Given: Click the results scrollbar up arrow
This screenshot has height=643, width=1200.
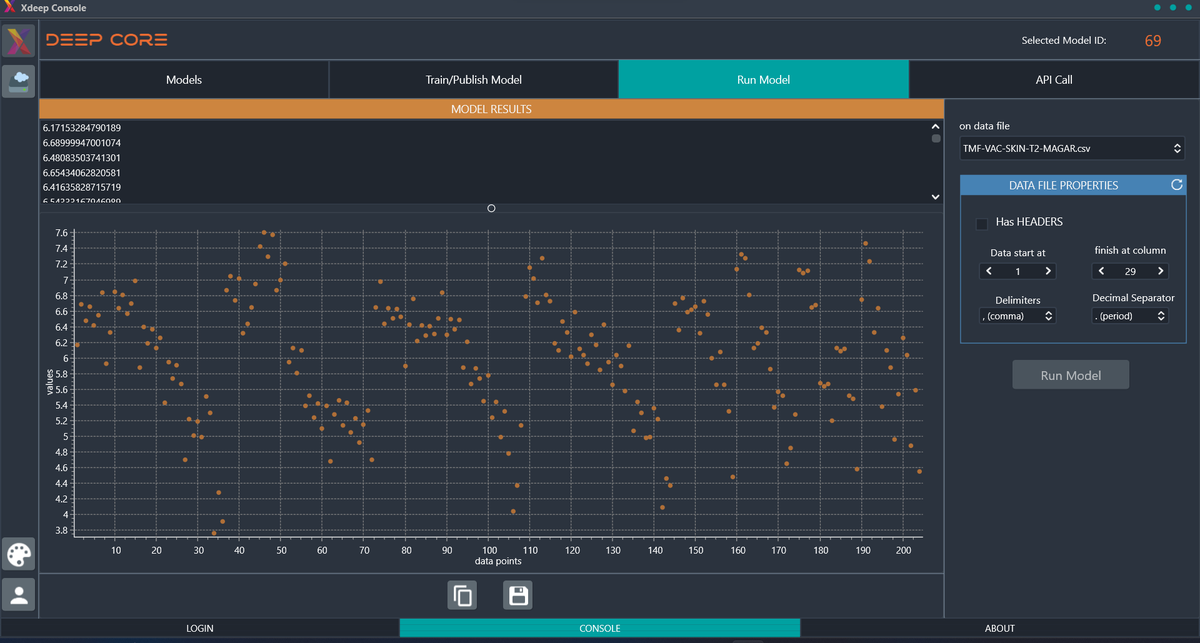Looking at the screenshot, I should (936, 126).
